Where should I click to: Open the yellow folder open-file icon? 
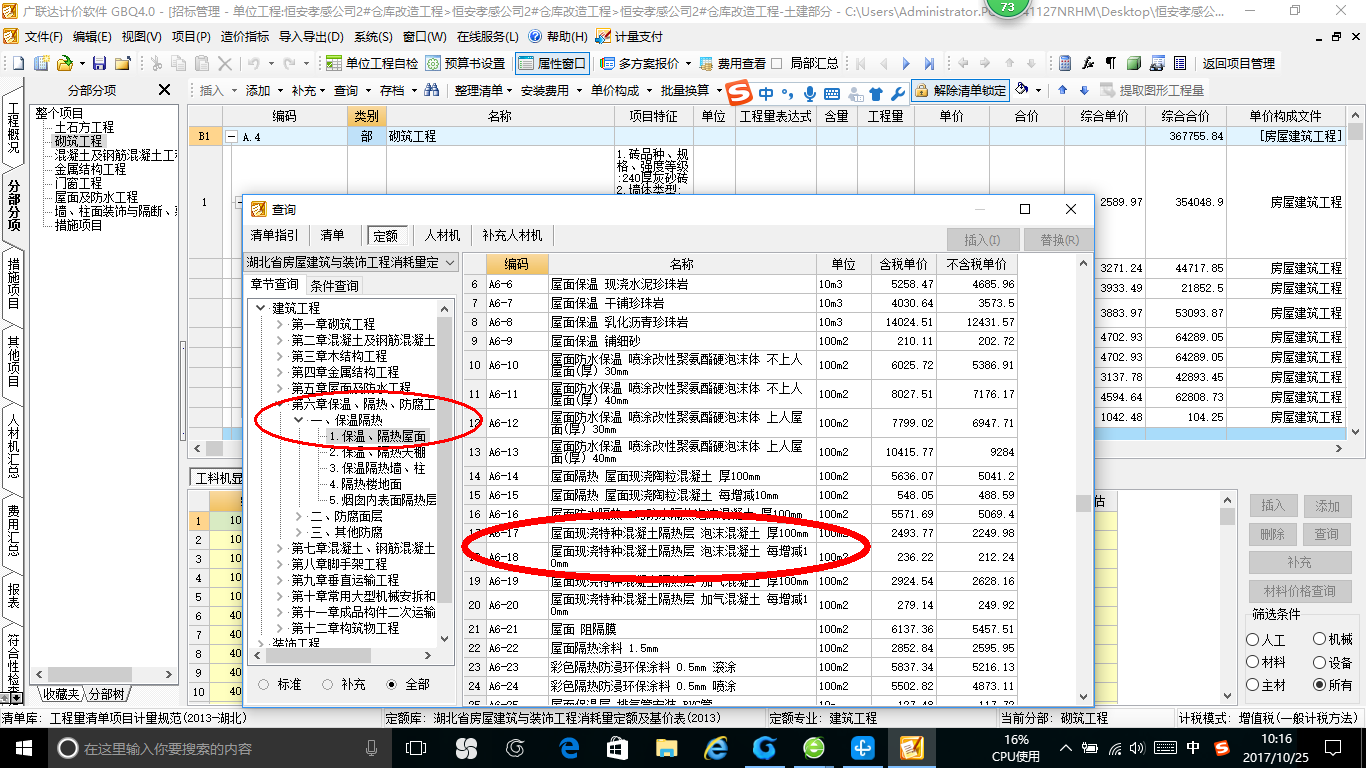tap(64, 63)
